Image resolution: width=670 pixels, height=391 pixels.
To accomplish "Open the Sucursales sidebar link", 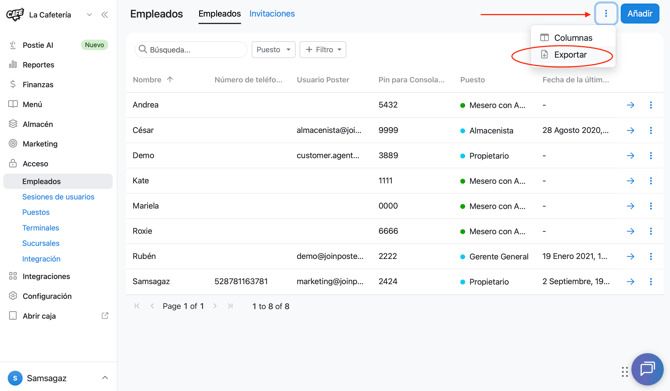I will 41,243.
